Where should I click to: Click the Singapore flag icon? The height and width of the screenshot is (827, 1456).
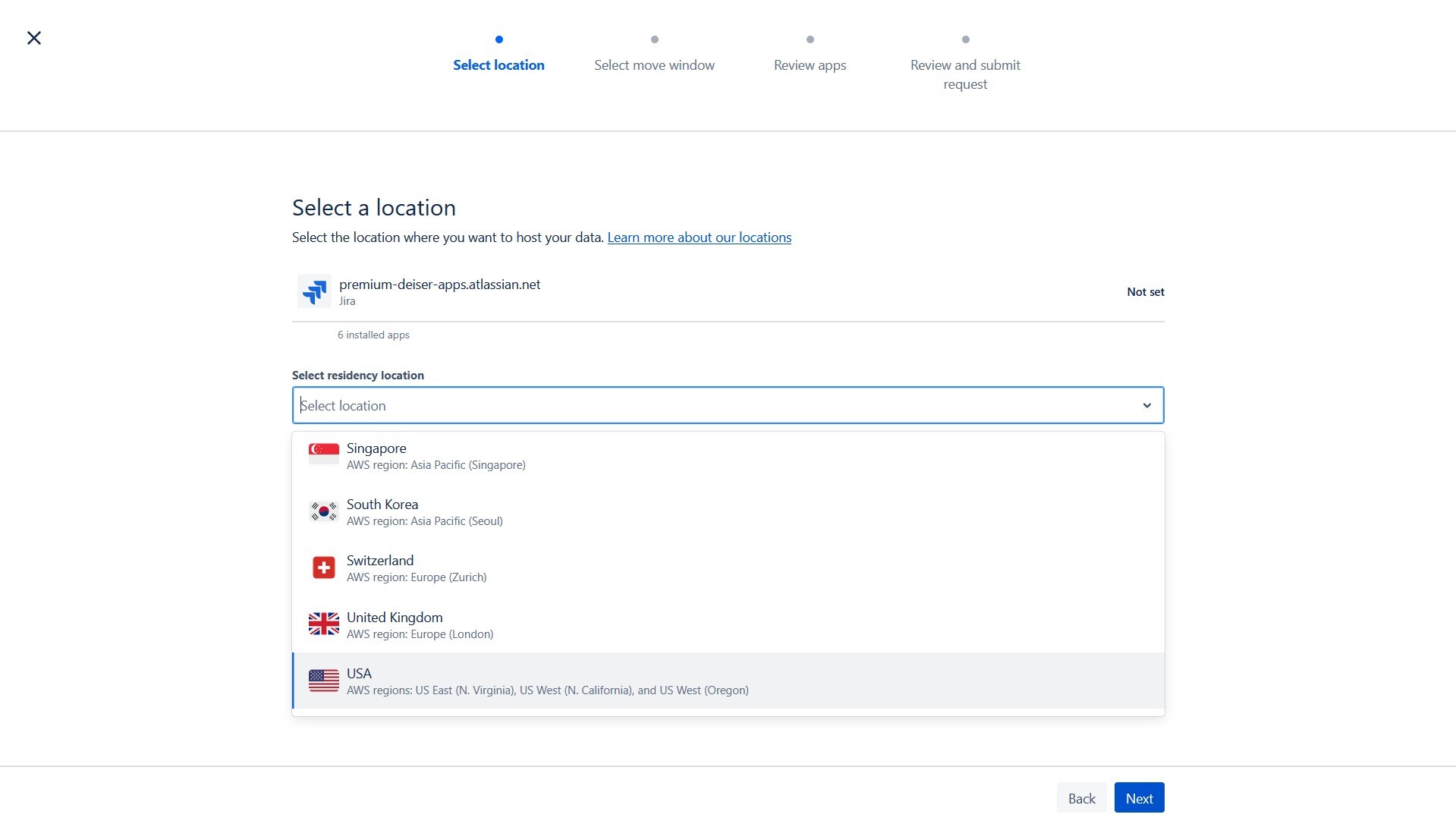pos(324,454)
